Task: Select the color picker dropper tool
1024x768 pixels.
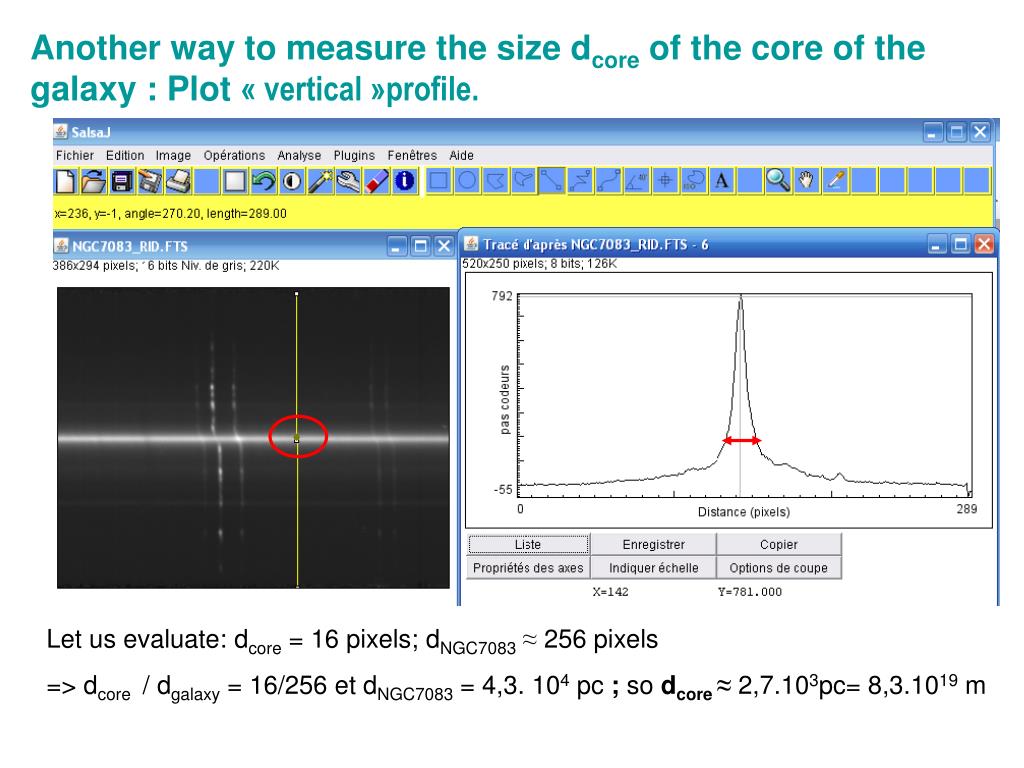Action: tap(835, 180)
